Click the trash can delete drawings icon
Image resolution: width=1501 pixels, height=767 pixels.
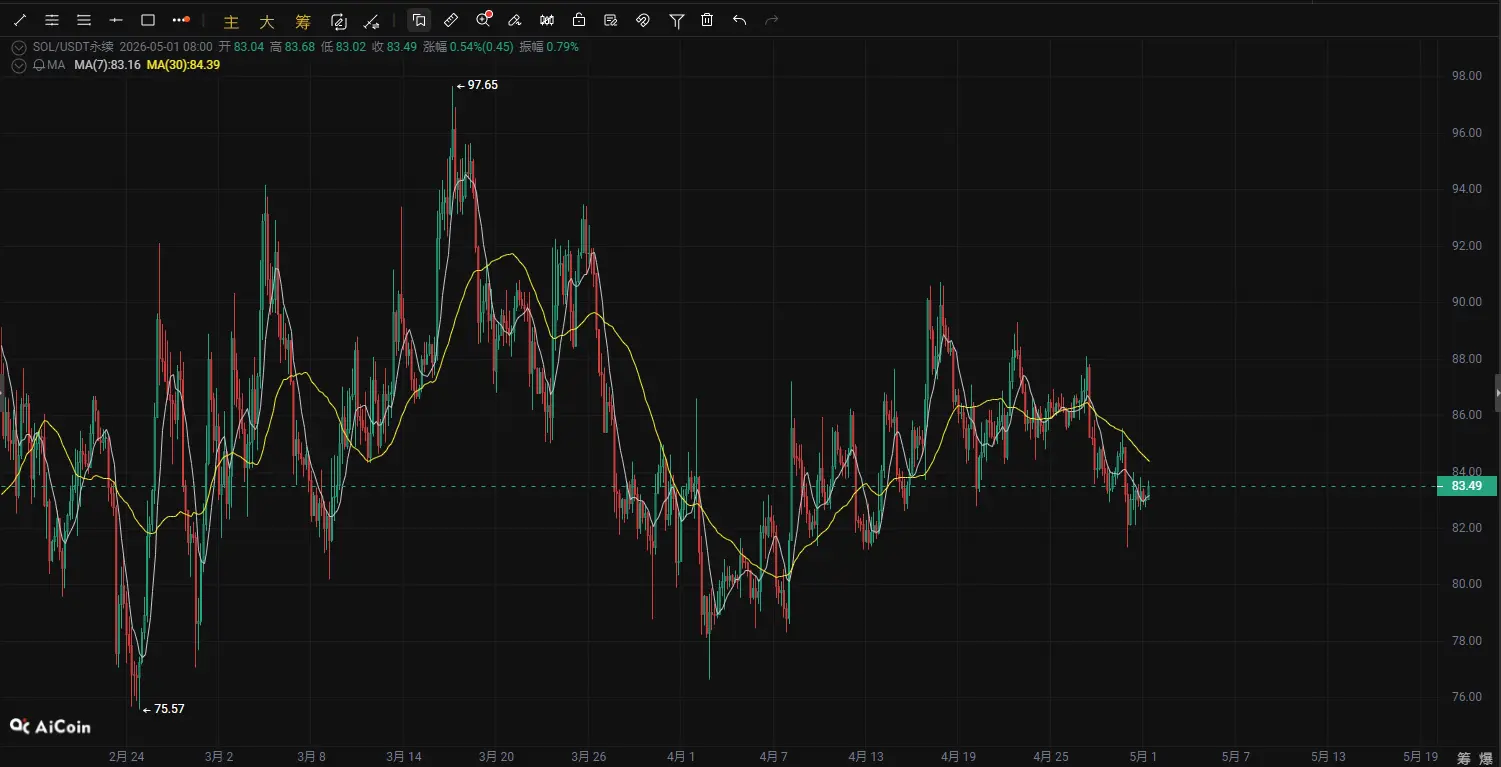tap(707, 20)
